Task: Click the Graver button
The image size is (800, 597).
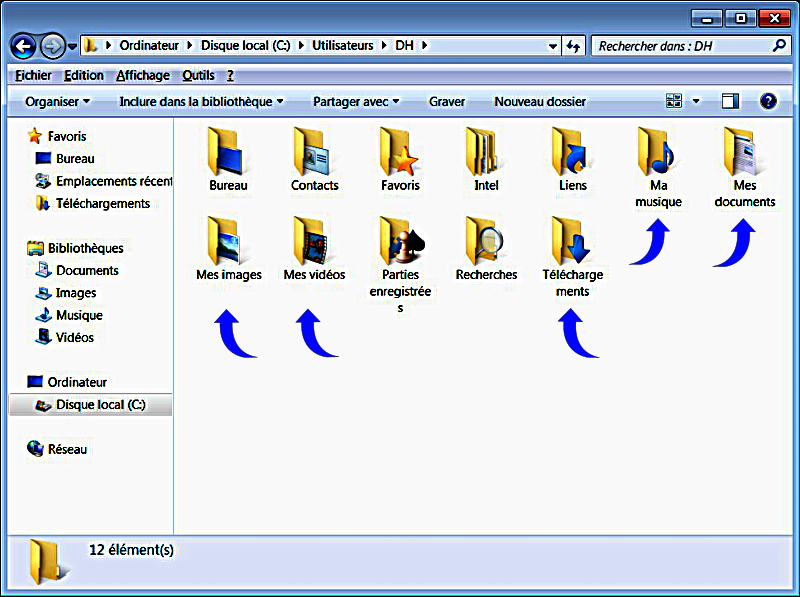Action: (447, 102)
